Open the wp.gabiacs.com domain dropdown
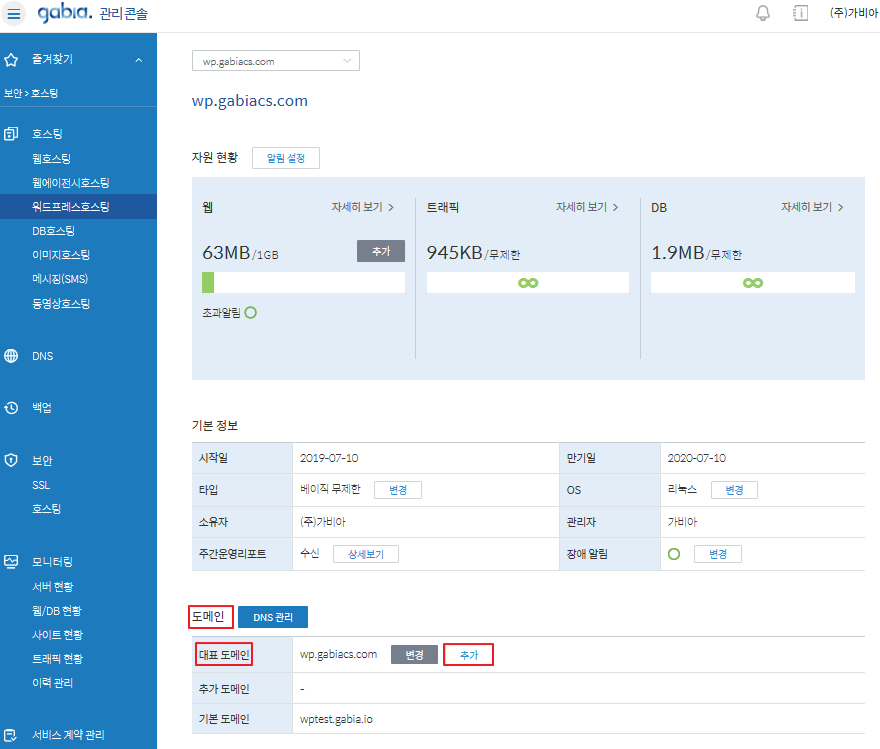Viewport: 880px width, 749px height. click(x=275, y=61)
